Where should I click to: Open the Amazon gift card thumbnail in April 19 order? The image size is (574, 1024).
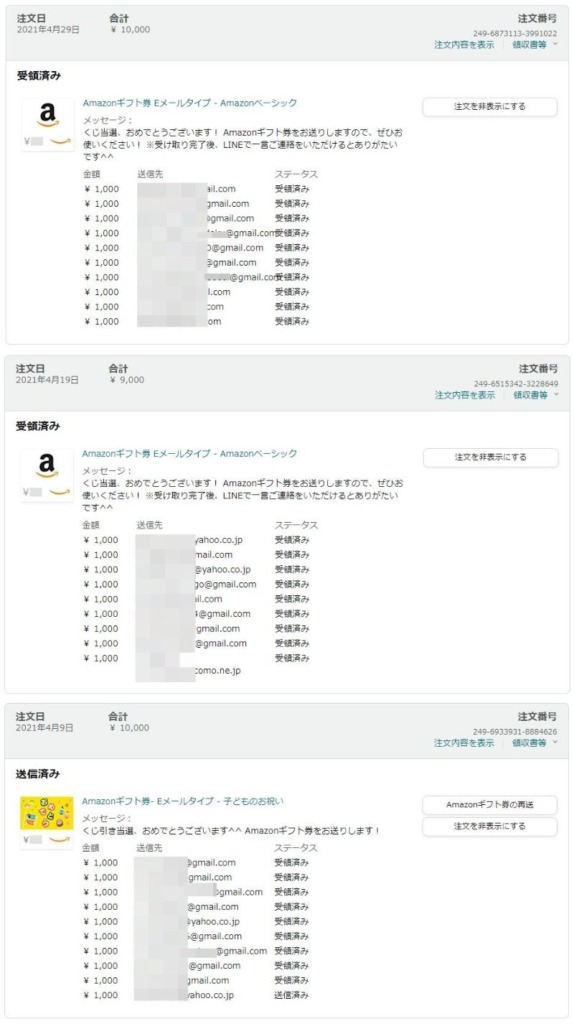point(46,475)
